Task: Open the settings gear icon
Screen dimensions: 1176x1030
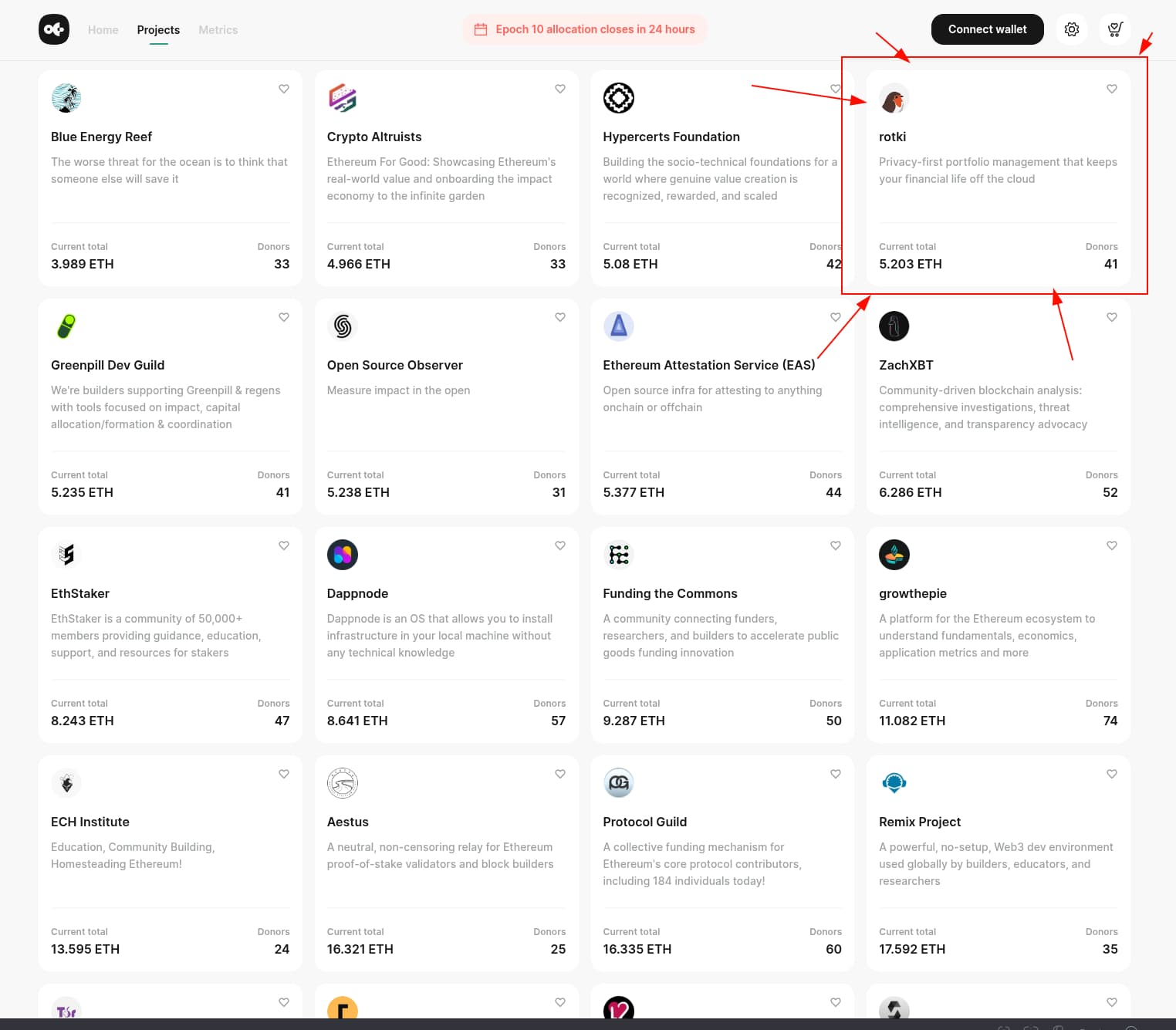Action: click(1071, 29)
